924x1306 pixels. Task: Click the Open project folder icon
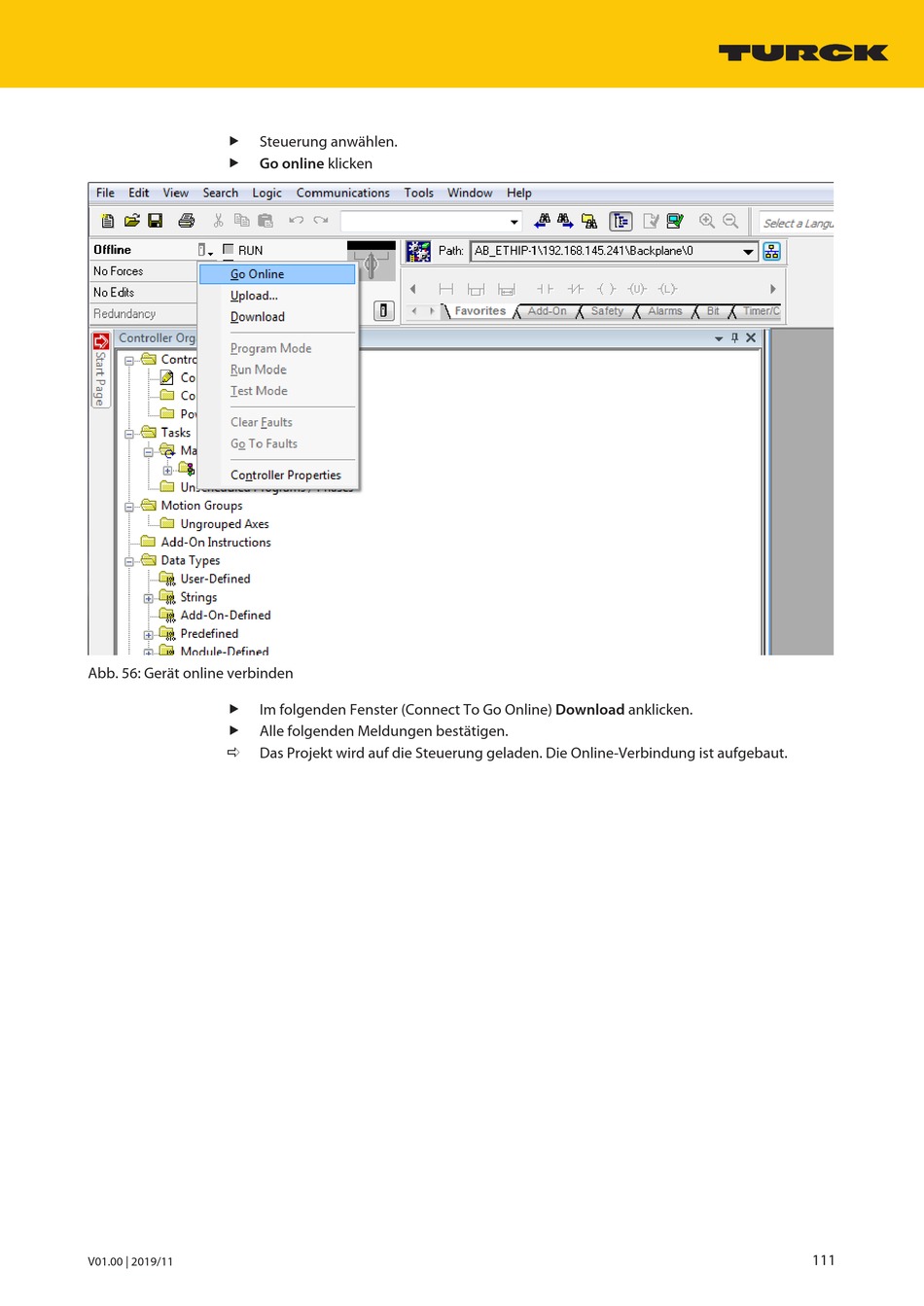tap(132, 221)
